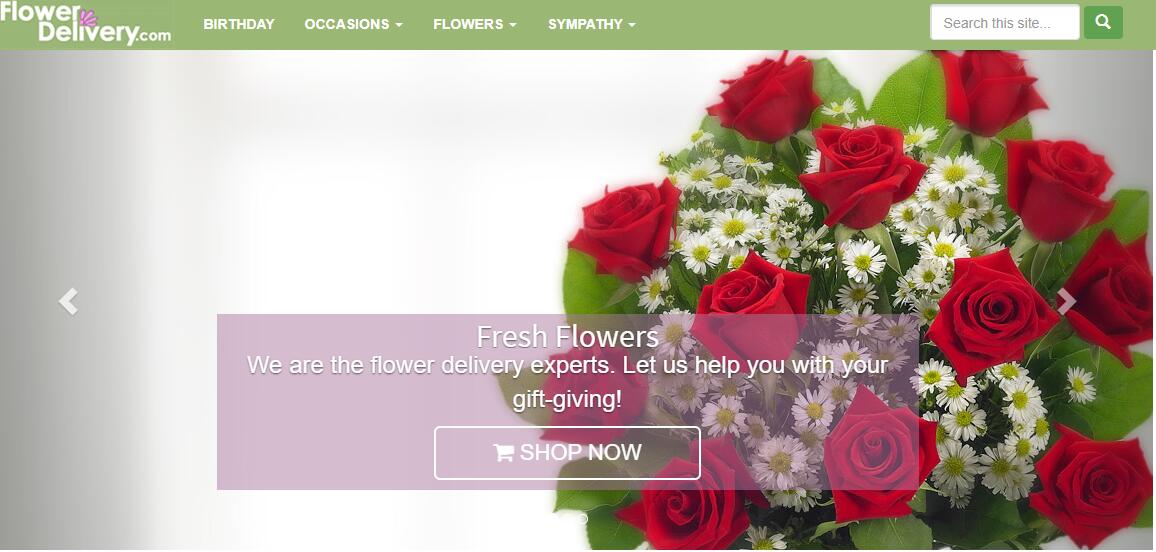Viewport: 1156px width, 552px height.
Task: Advance the carousel with right chevron
Action: [1066, 301]
